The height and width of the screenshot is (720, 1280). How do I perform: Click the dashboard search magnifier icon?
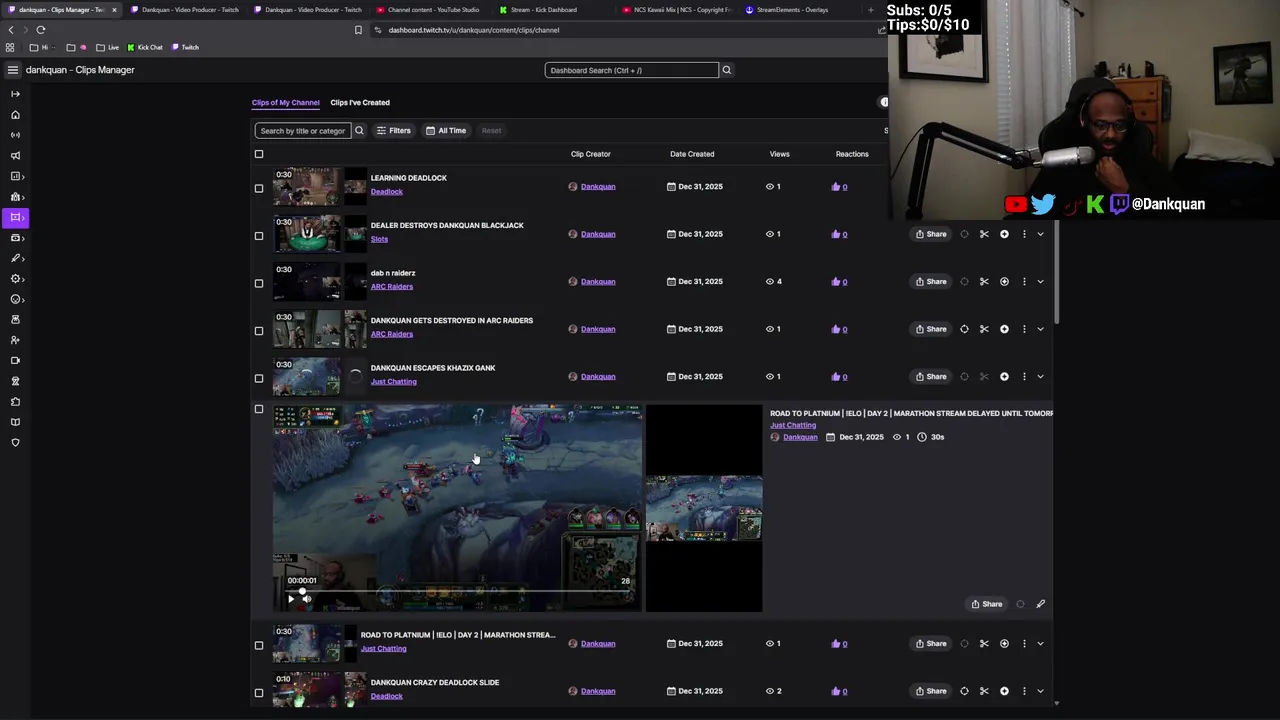[727, 70]
